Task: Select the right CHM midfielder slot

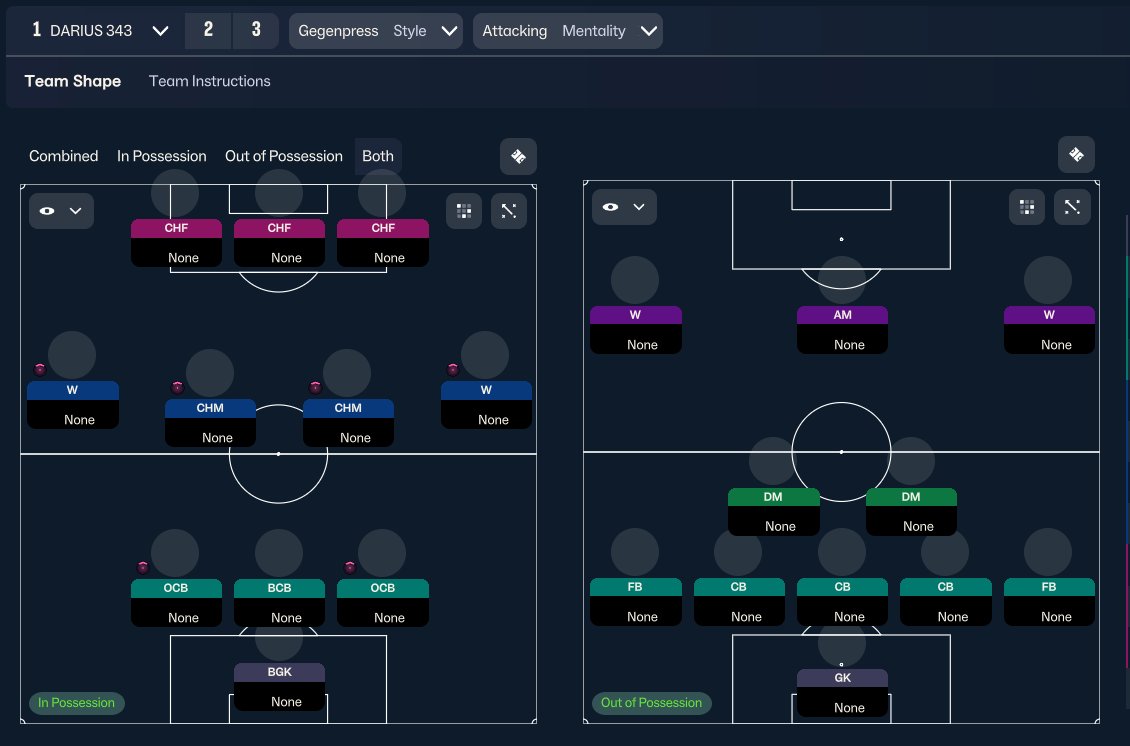Action: (x=348, y=423)
